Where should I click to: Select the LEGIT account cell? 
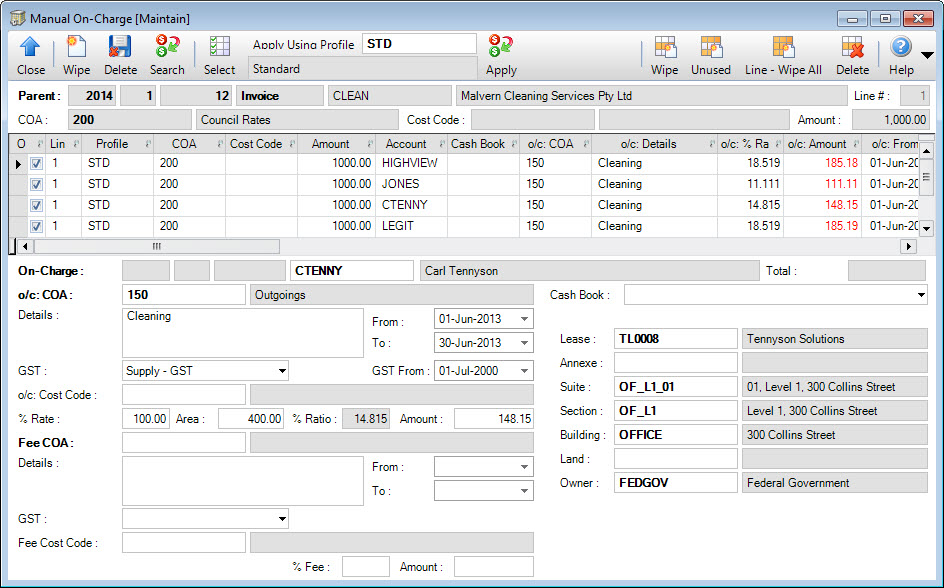(x=411, y=226)
